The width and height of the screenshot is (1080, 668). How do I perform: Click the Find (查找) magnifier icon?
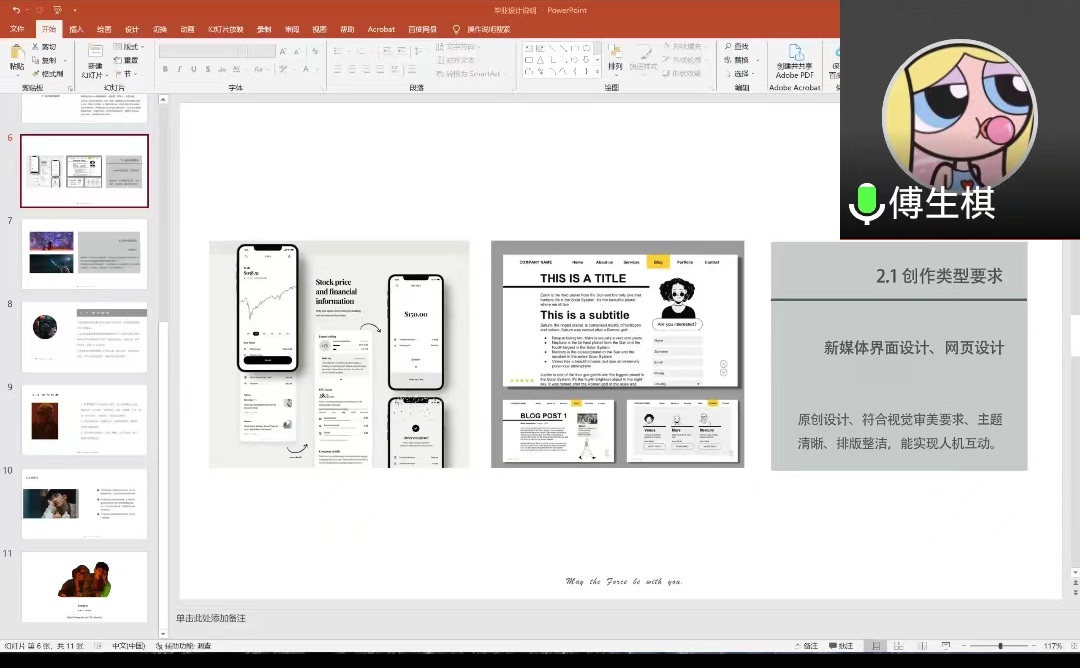(727, 47)
